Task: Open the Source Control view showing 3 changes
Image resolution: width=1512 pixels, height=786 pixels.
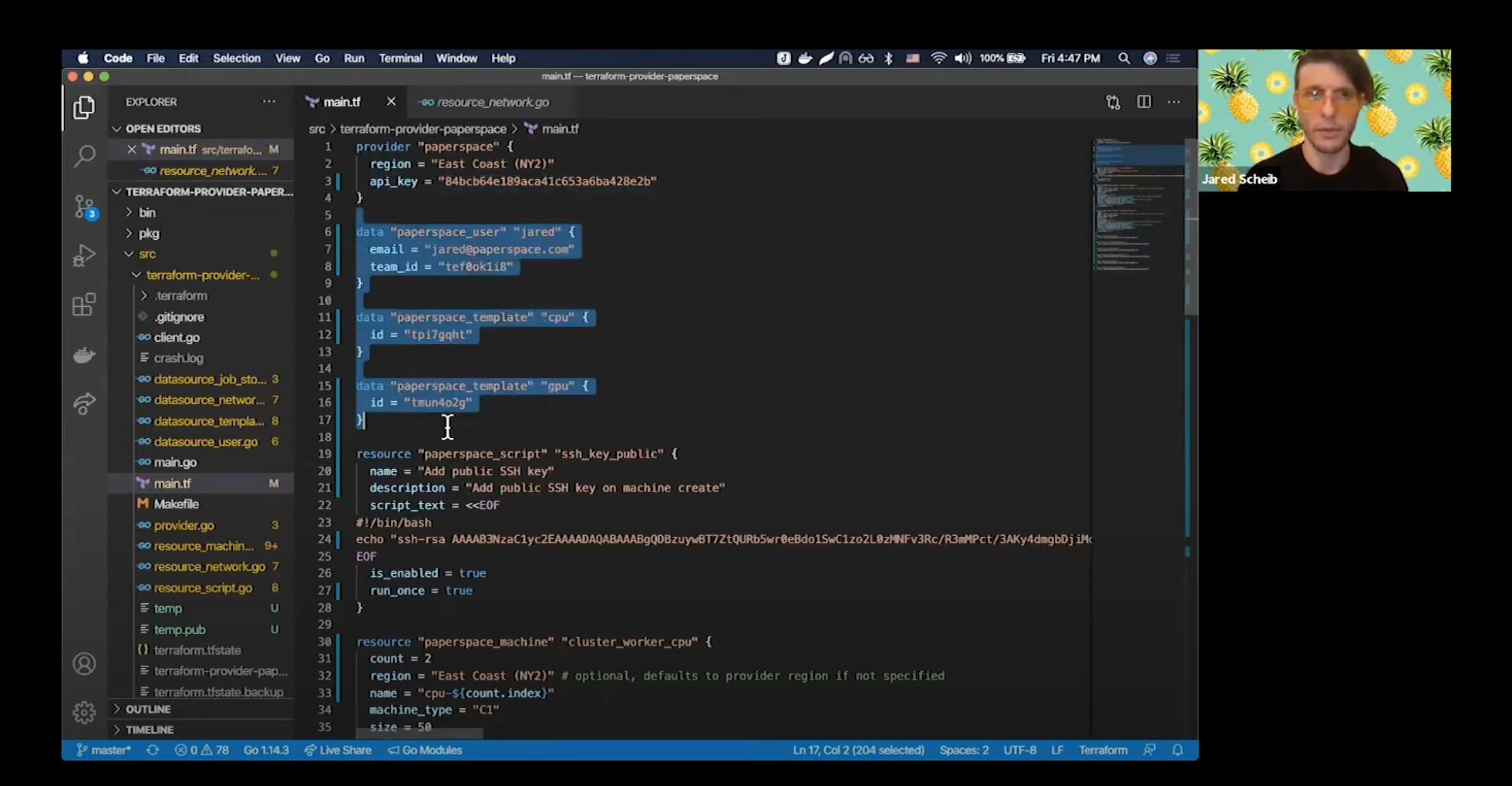Action: (x=84, y=207)
